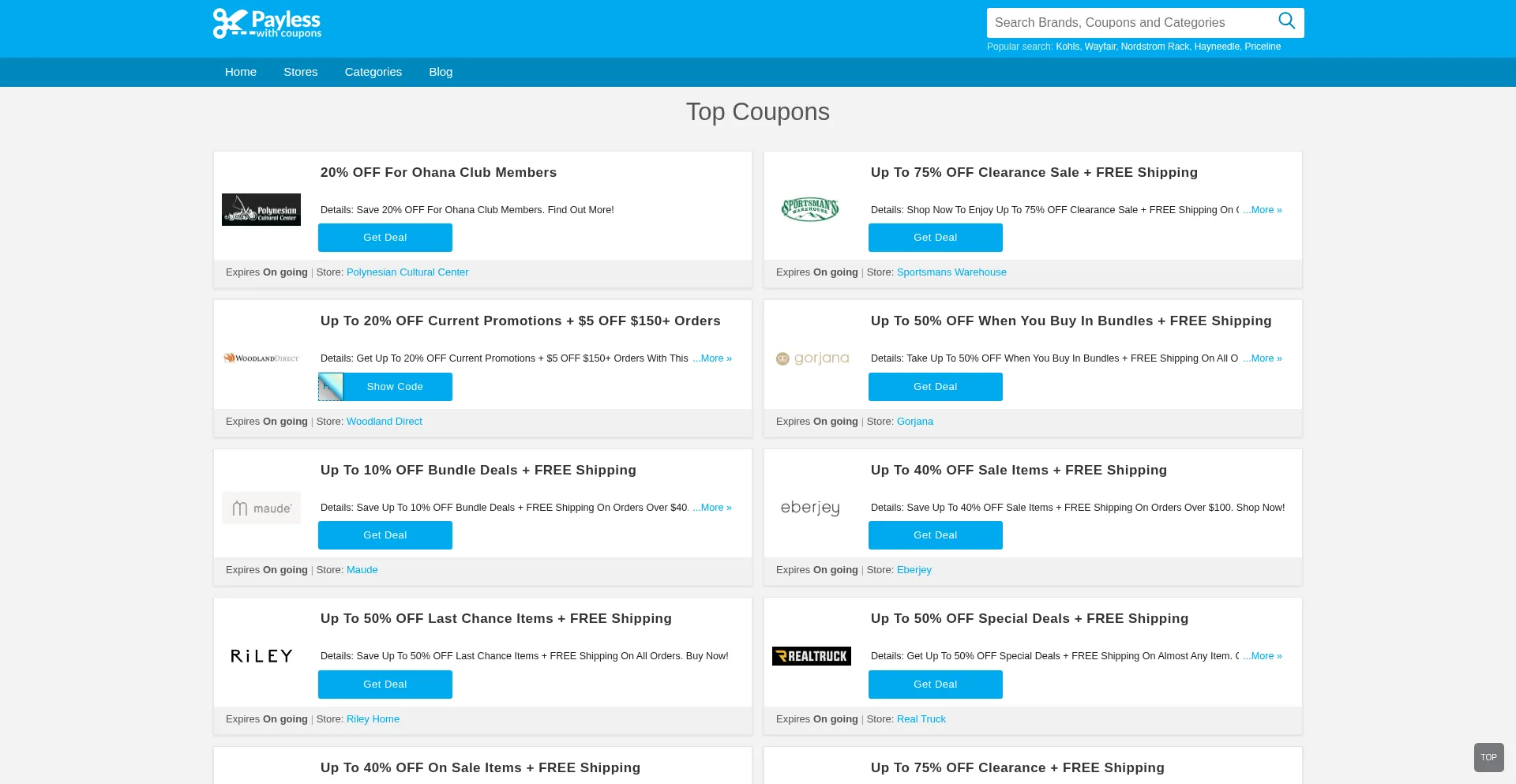1516x784 pixels.
Task: Open Eberjey store link
Action: pos(914,570)
